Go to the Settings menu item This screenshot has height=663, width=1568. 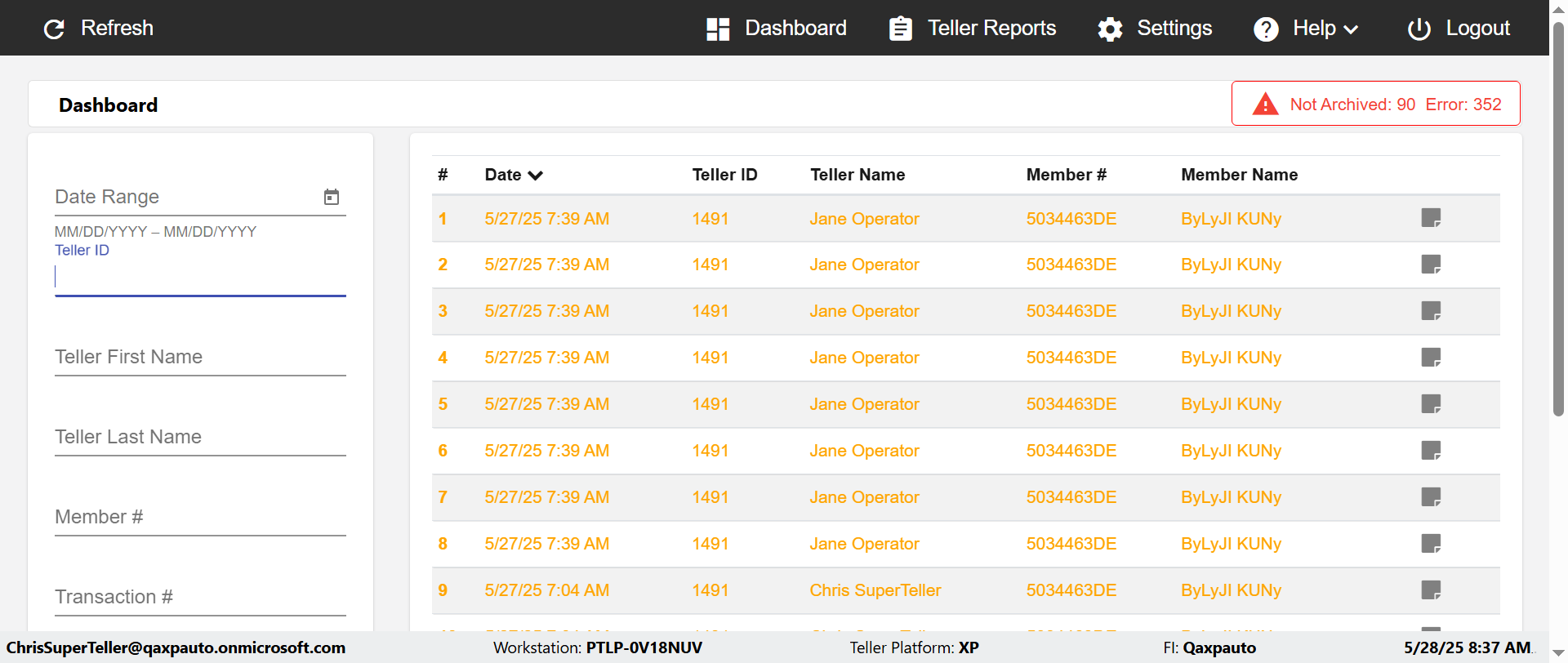coord(1174,29)
